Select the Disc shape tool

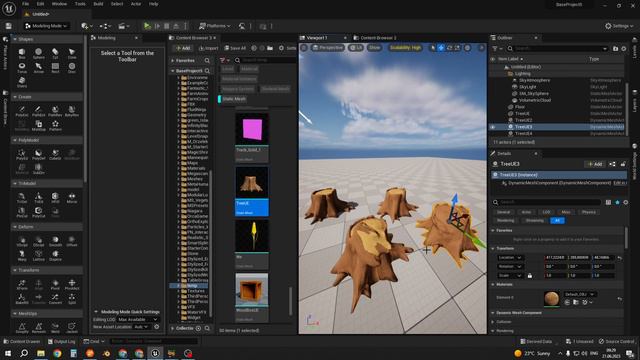click(72, 68)
